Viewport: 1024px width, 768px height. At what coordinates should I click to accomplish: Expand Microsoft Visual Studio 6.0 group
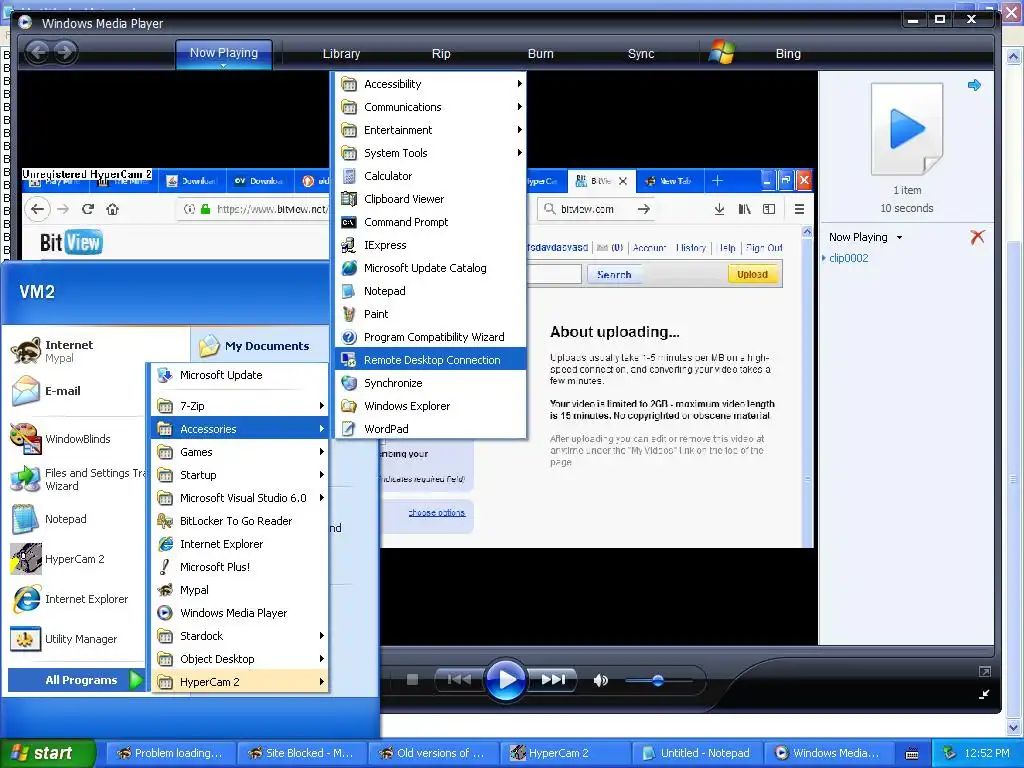pyautogui.click(x=240, y=498)
